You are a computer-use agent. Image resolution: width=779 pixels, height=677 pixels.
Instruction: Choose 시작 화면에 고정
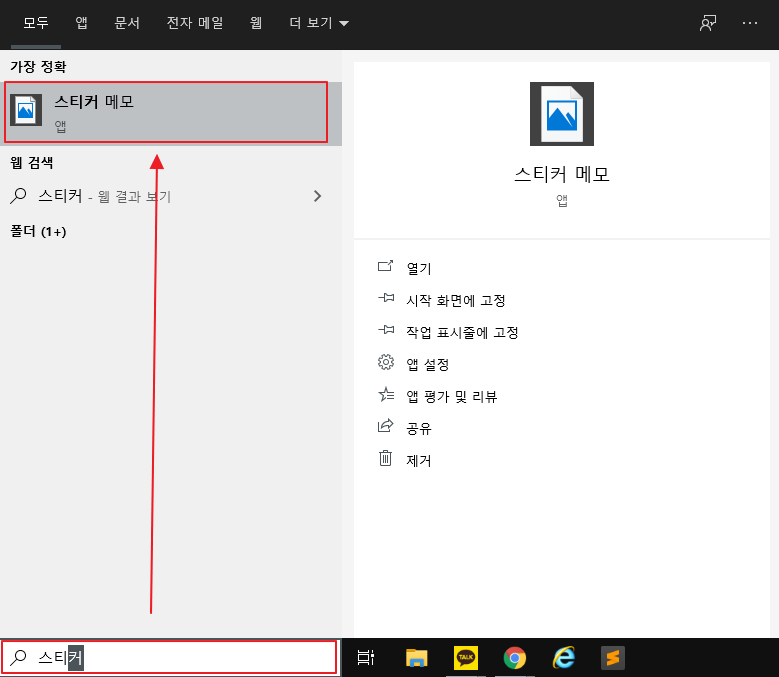456,301
